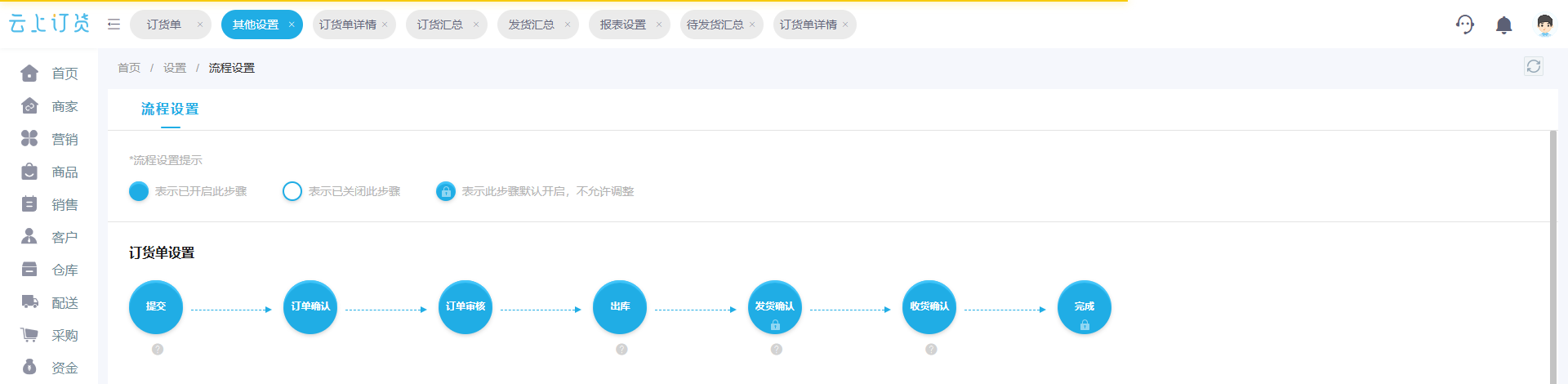Click help icon under 提交 step
Screen dimensions: 1568x384
(158, 349)
